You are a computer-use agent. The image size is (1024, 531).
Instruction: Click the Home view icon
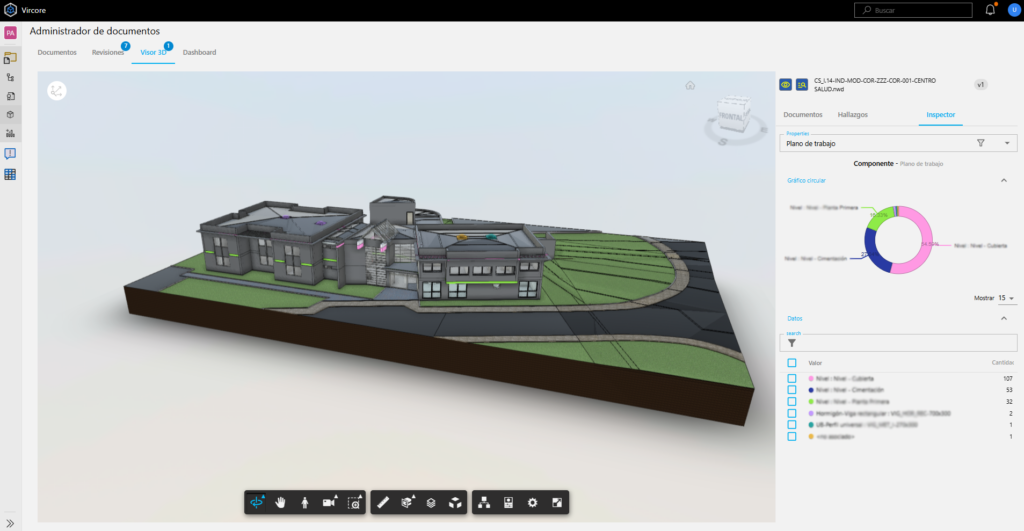point(690,85)
